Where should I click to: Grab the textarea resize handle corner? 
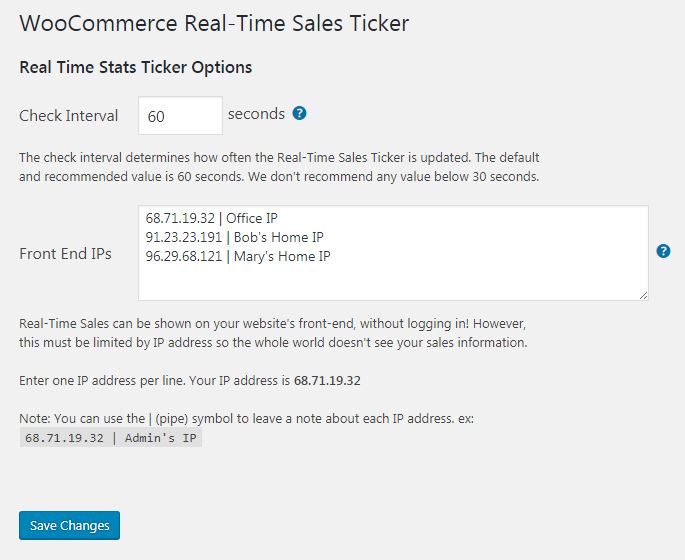643,295
